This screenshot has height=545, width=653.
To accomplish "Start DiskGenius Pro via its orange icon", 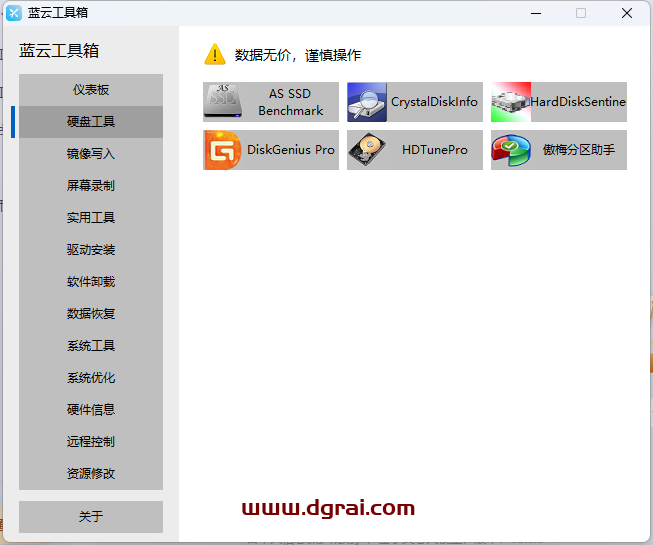I will 223,150.
